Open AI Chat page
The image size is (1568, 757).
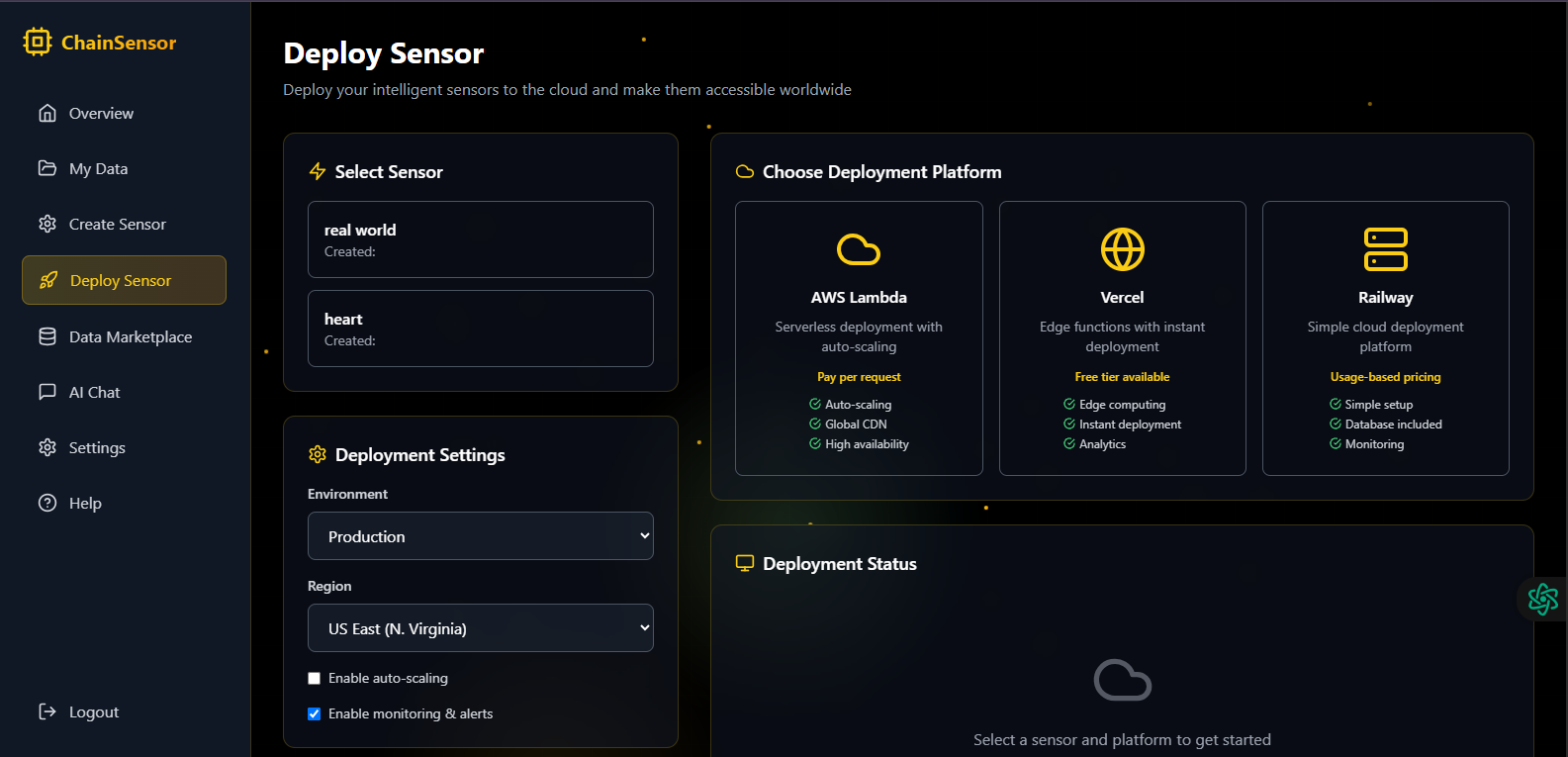pyautogui.click(x=124, y=392)
